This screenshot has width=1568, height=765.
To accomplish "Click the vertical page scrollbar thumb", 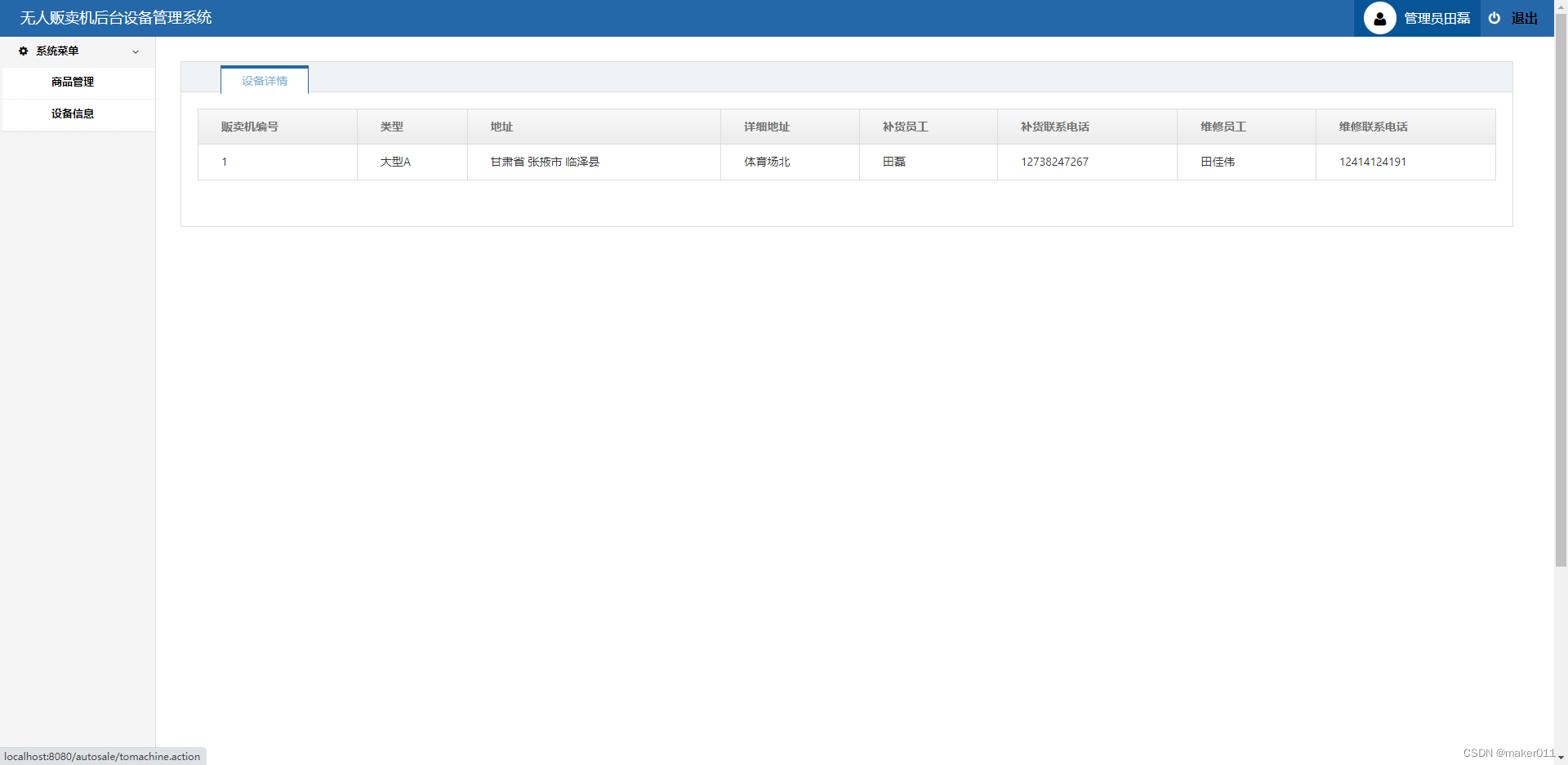I will coord(1561,290).
